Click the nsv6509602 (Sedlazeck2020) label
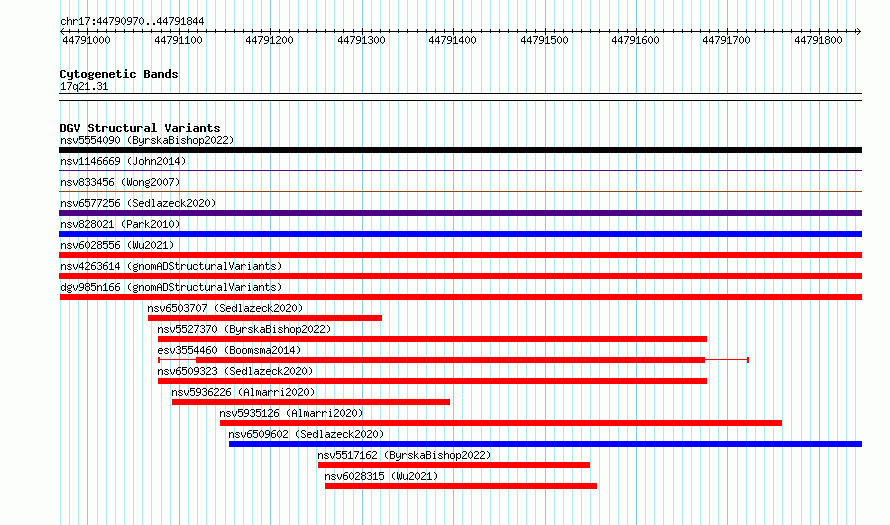890x525 pixels. pyautogui.click(x=306, y=434)
